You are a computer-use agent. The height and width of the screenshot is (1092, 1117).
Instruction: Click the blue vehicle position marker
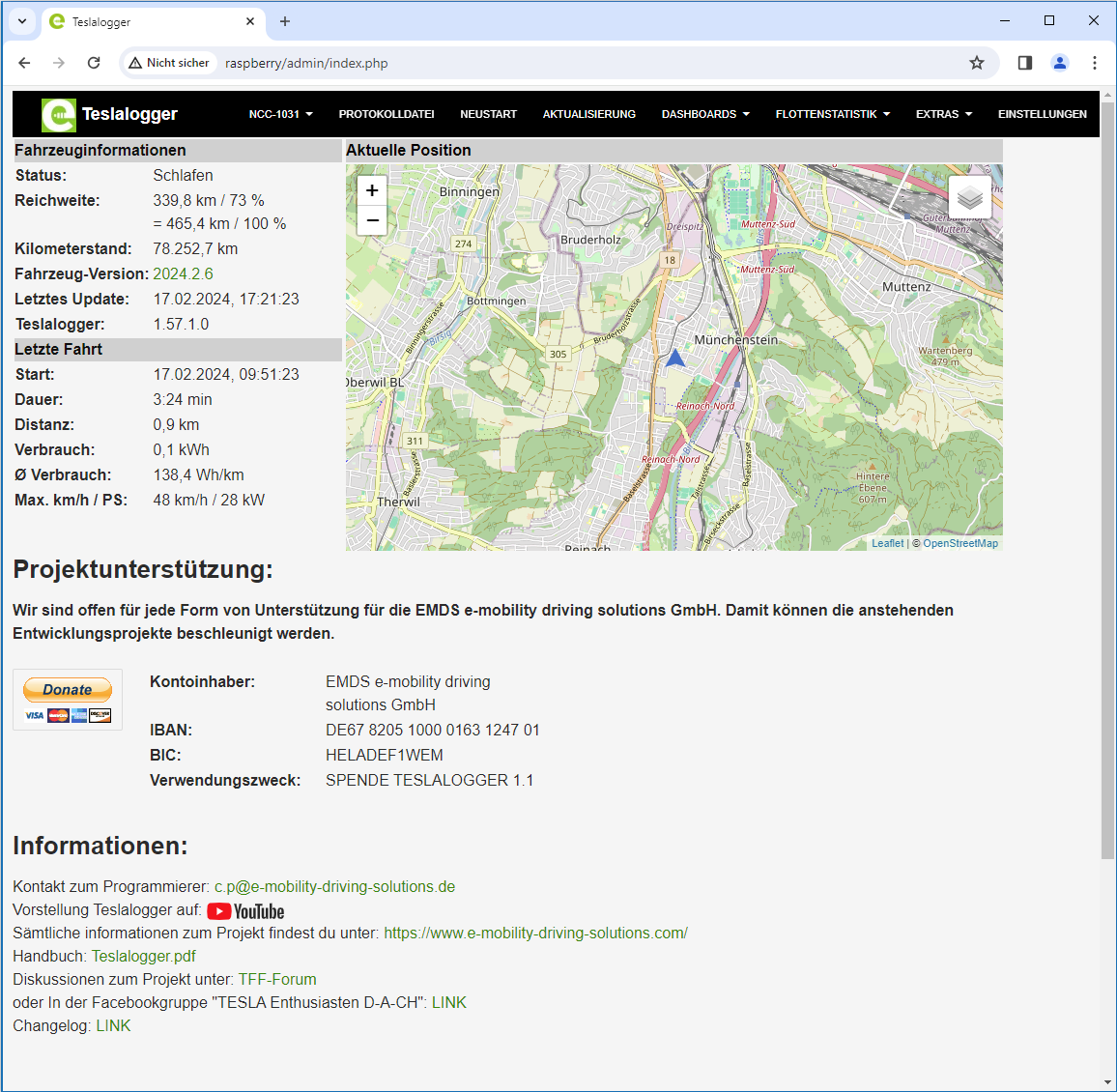click(x=675, y=359)
